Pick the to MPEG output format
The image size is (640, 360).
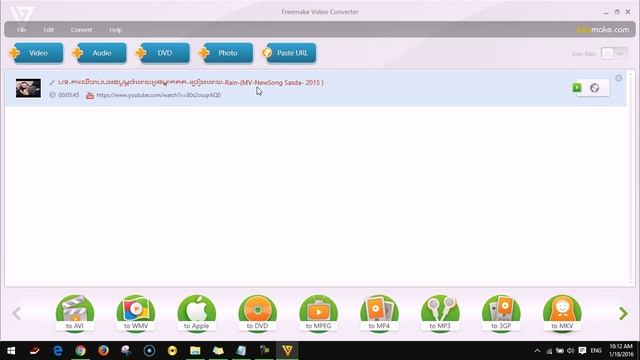318,313
